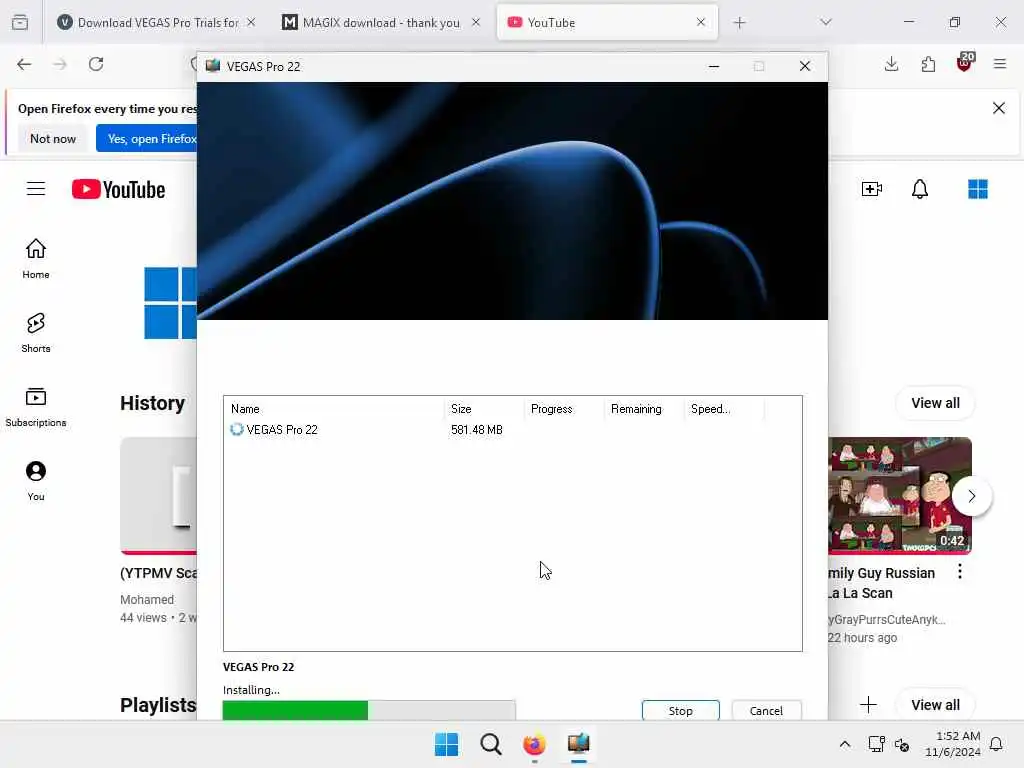View all Playlists
The height and width of the screenshot is (768, 1024).
point(935,705)
